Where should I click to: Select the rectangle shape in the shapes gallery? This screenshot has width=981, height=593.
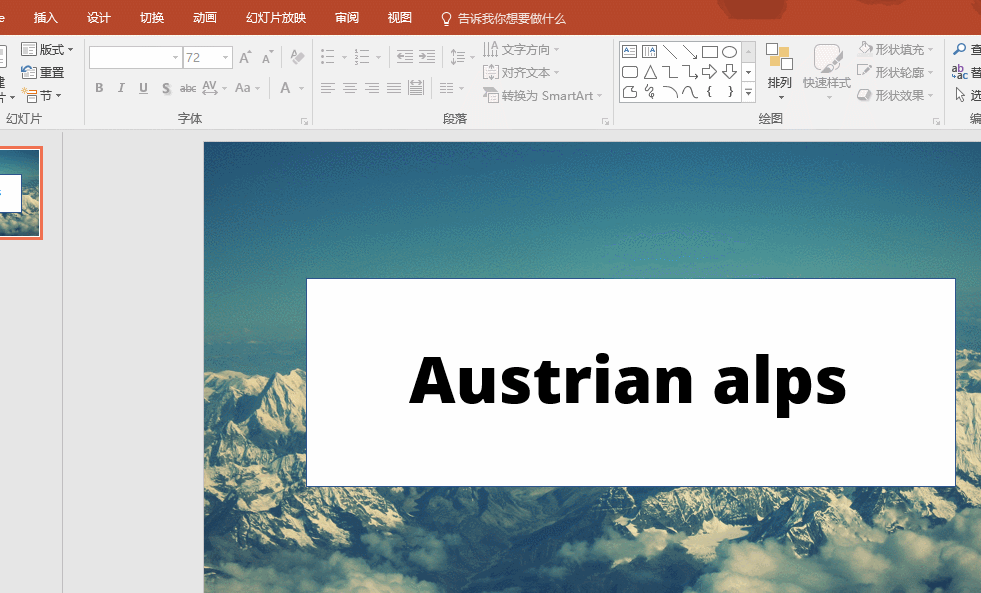[x=709, y=52]
